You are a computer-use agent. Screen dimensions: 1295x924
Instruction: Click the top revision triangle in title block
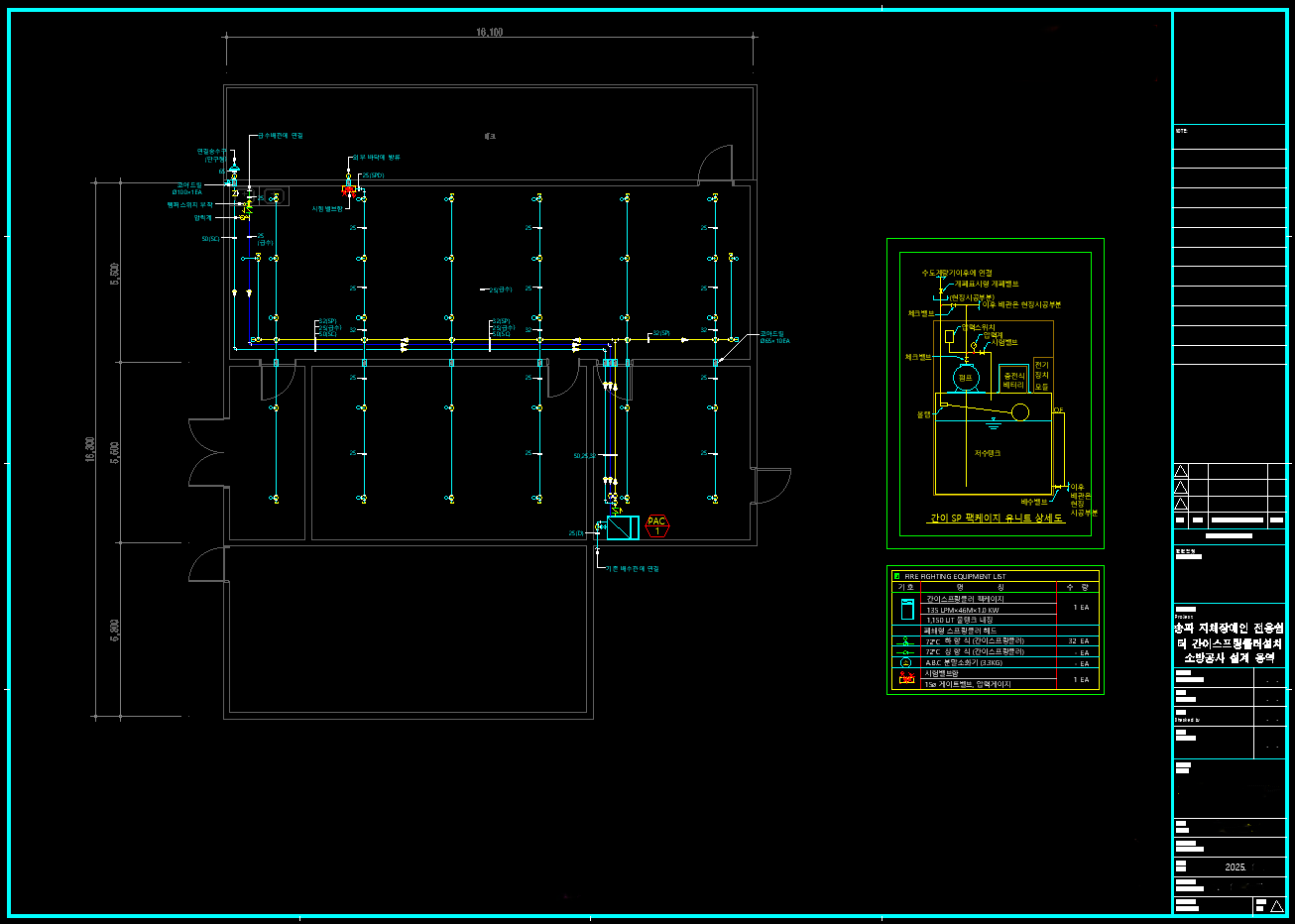coord(1180,471)
